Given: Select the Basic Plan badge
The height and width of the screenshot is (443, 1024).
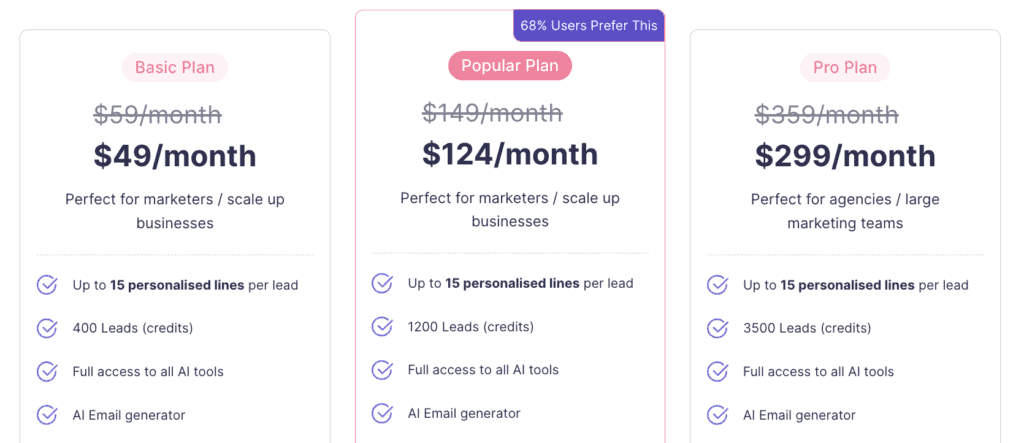Looking at the screenshot, I should click(175, 67).
